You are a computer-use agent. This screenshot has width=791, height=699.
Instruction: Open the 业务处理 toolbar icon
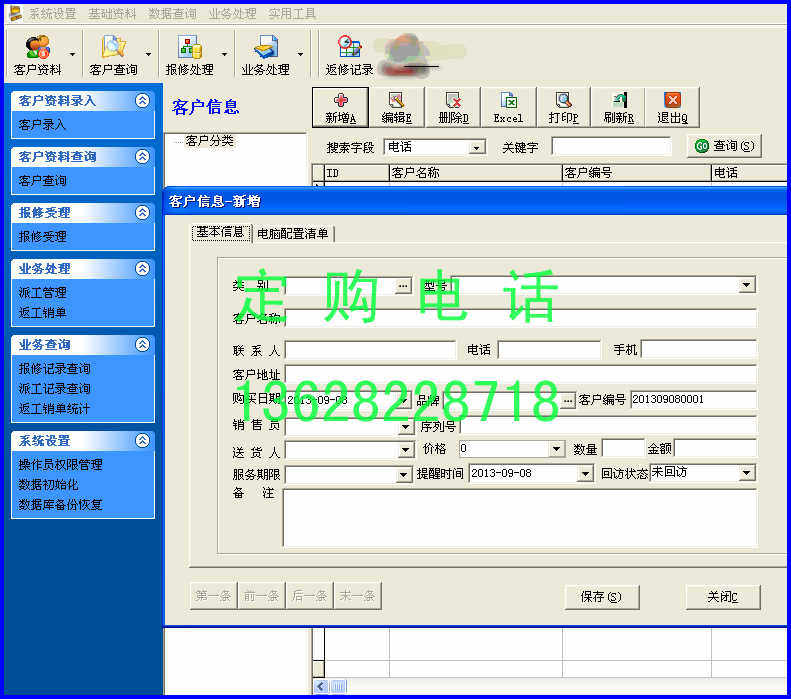point(265,54)
